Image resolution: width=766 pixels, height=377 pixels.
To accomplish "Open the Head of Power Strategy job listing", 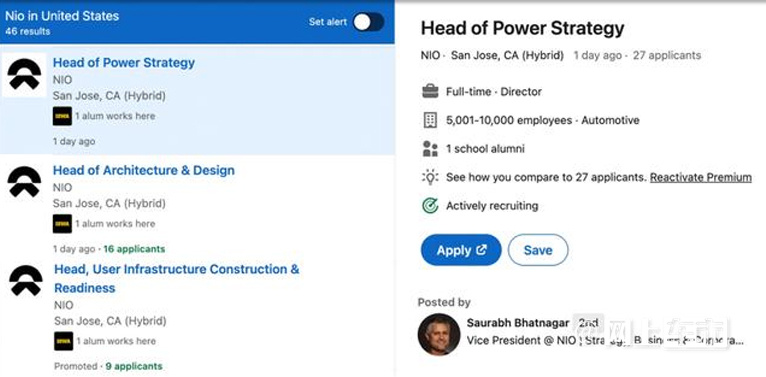I will coord(124,63).
